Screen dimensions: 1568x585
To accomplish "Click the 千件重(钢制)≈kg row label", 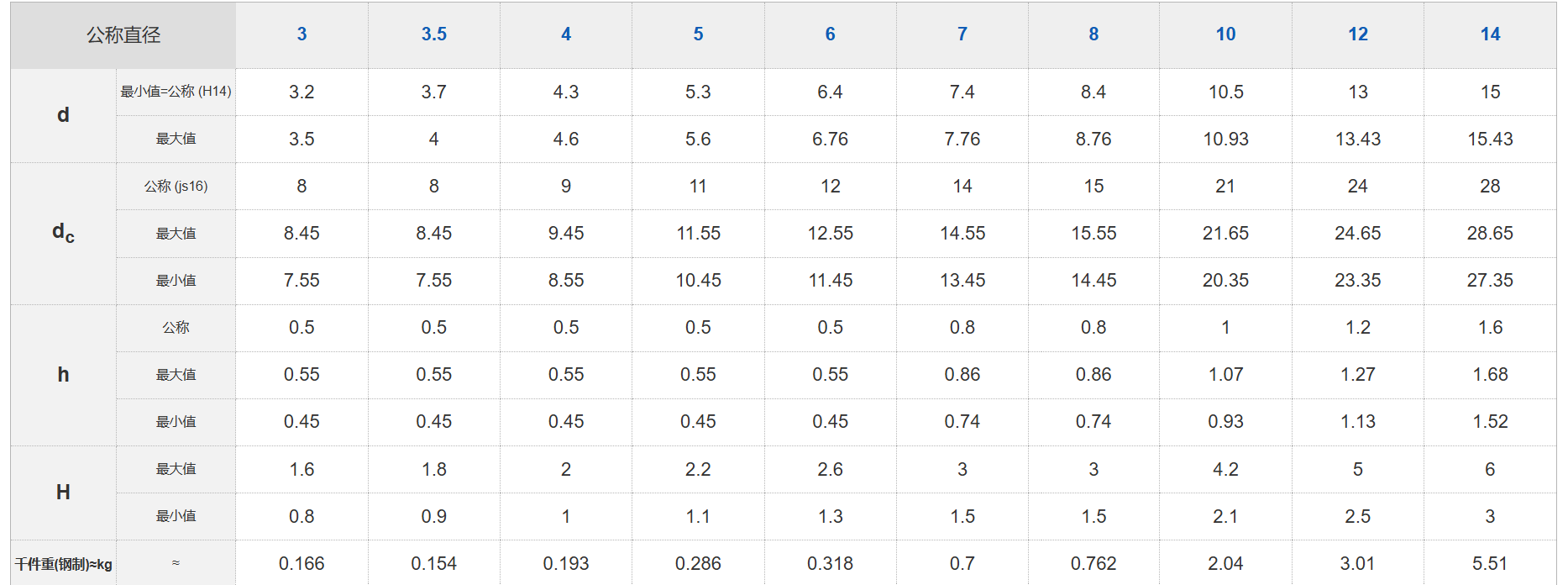I will tap(63, 564).
